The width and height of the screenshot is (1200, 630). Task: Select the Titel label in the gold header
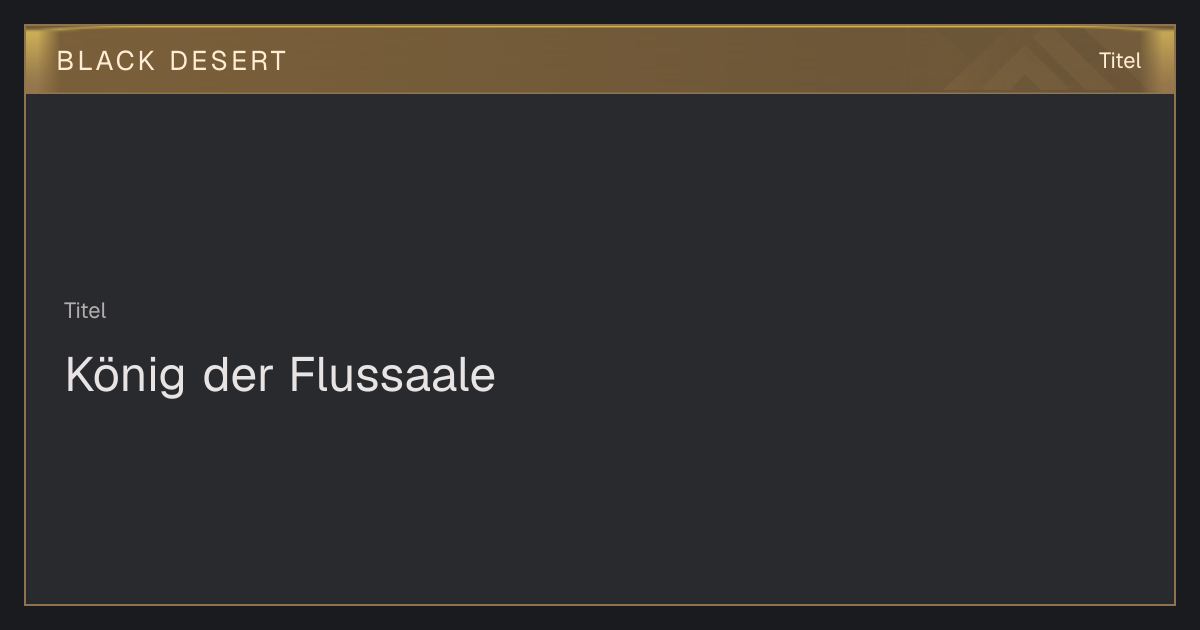click(x=1120, y=61)
